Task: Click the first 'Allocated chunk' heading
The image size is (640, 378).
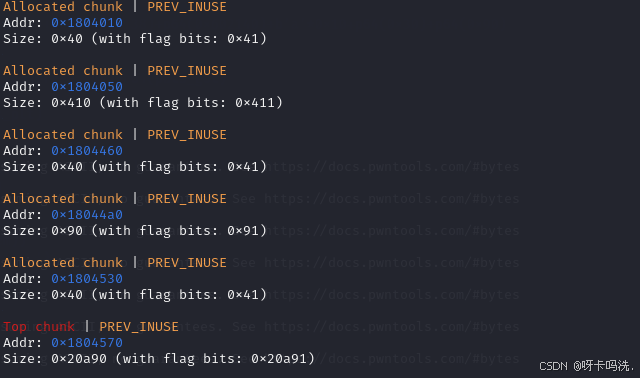Action: click(x=63, y=7)
